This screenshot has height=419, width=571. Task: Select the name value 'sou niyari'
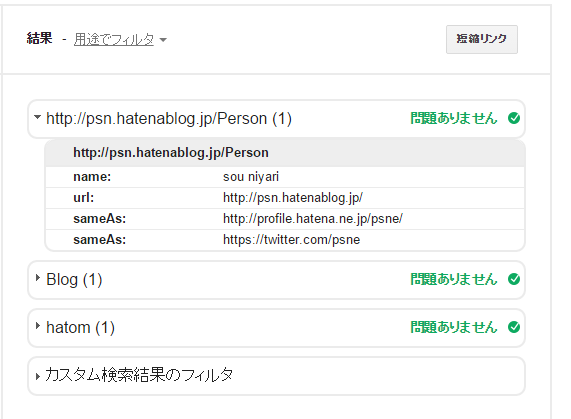pyautogui.click(x=251, y=177)
